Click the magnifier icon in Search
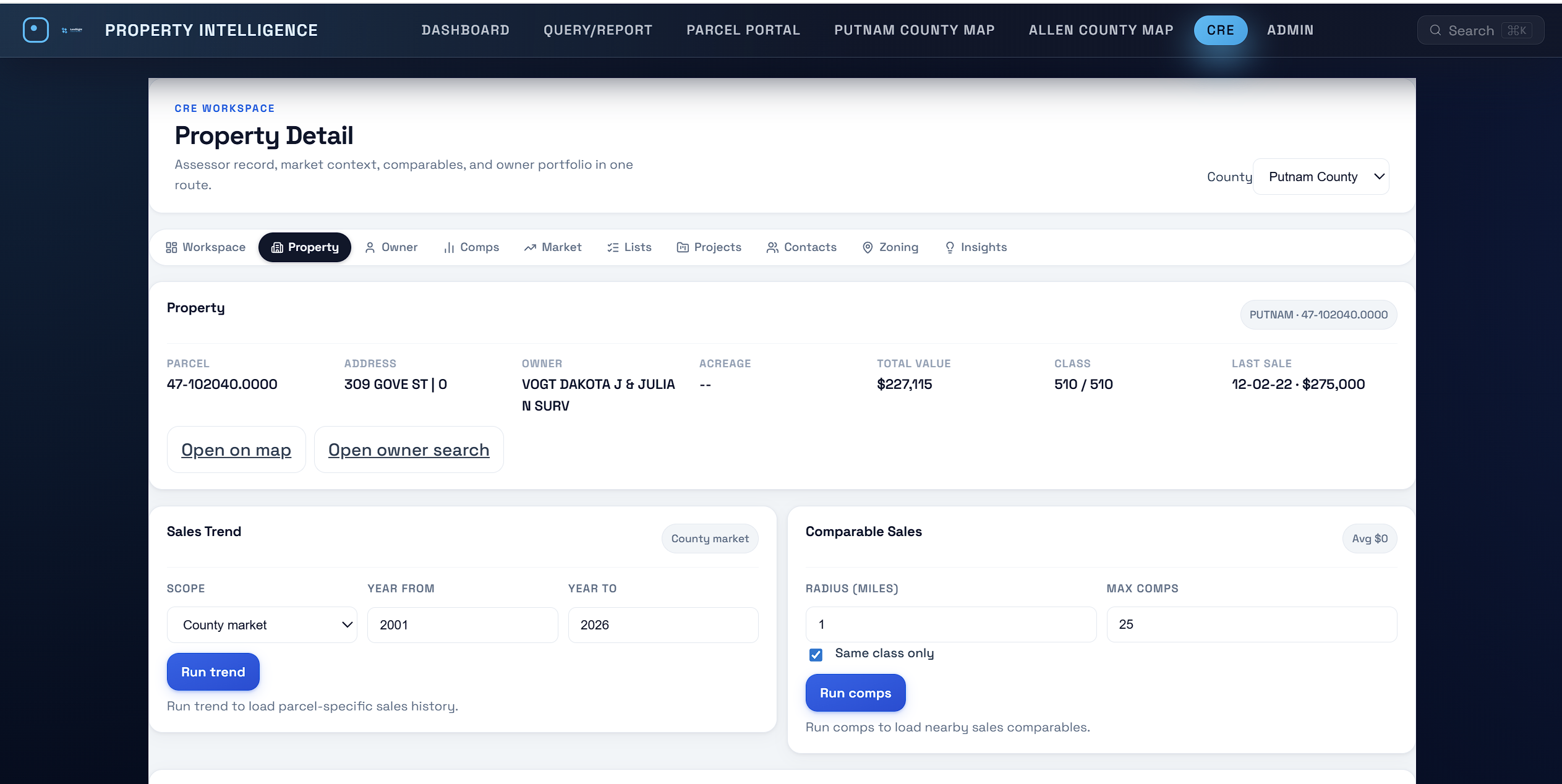The width and height of the screenshot is (1562, 784). pyautogui.click(x=1435, y=30)
